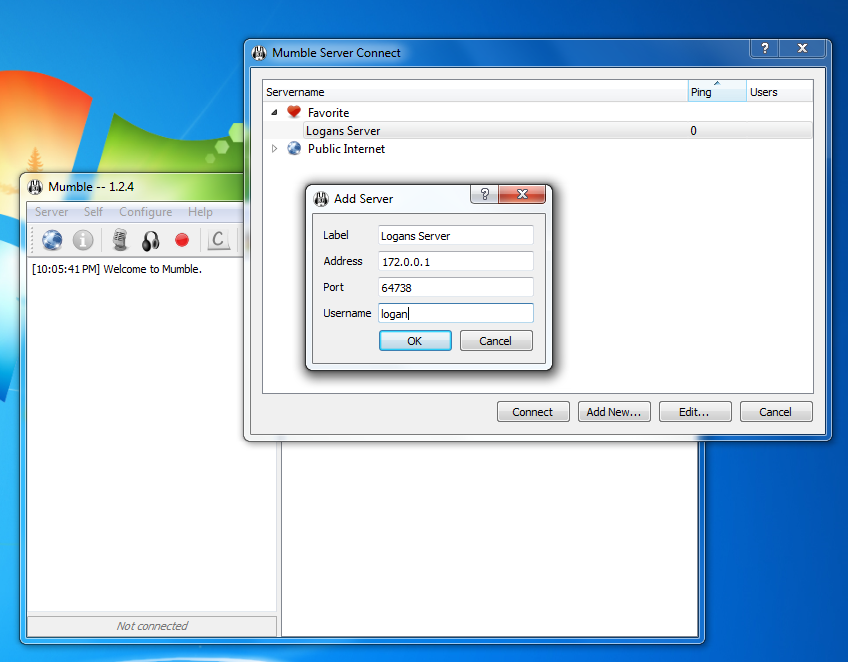Collapse the Favorite tree group

pyautogui.click(x=274, y=112)
